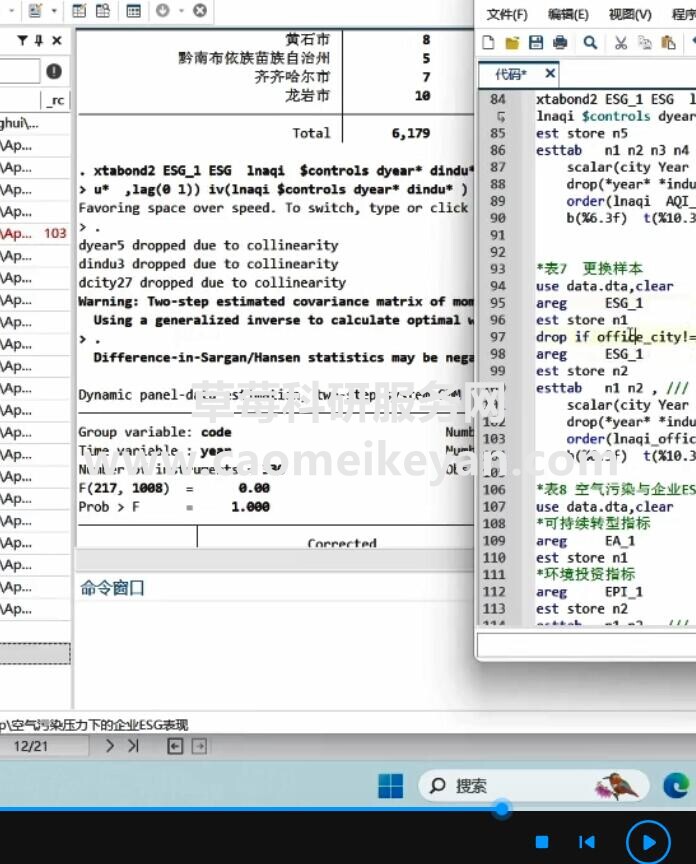The image size is (696, 864).
Task: Pin the History panel with pushpin icon
Action: (39, 40)
